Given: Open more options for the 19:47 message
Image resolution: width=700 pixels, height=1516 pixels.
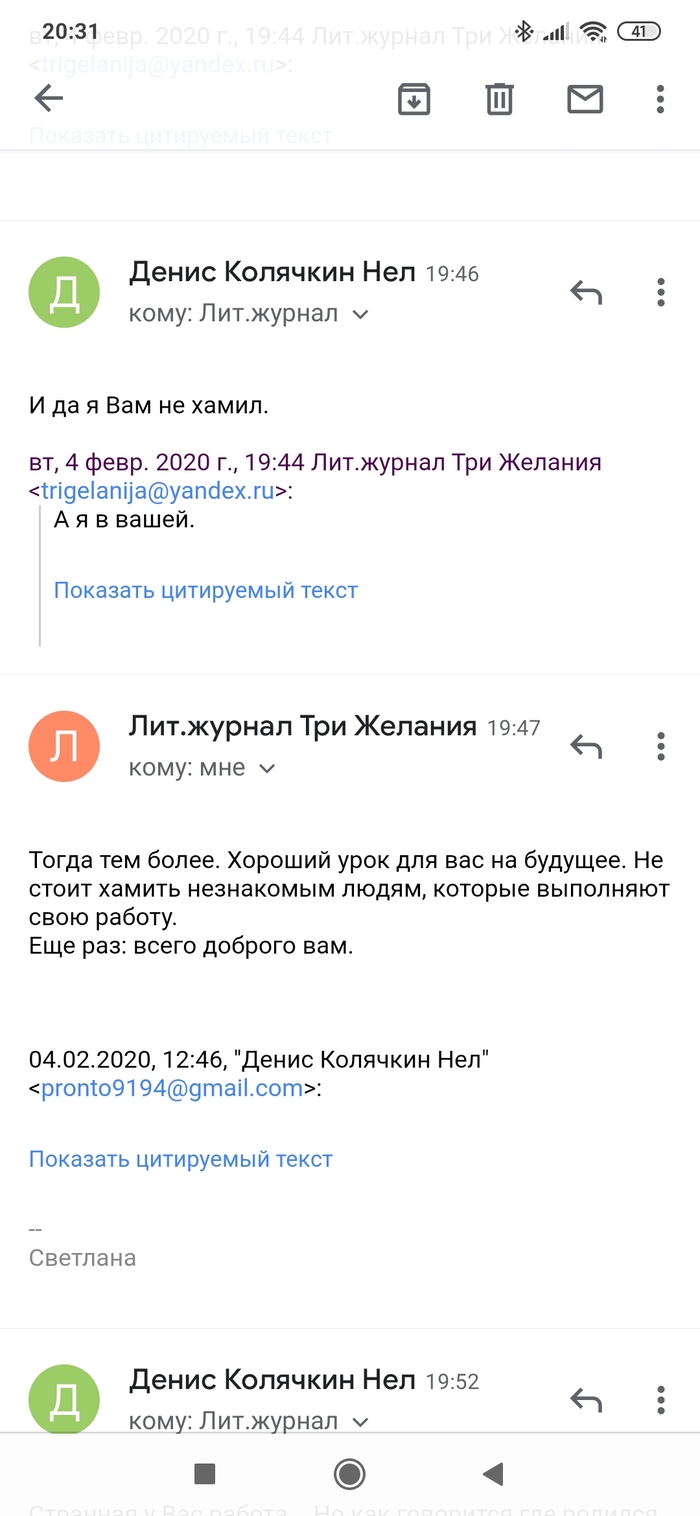Looking at the screenshot, I should click(660, 746).
